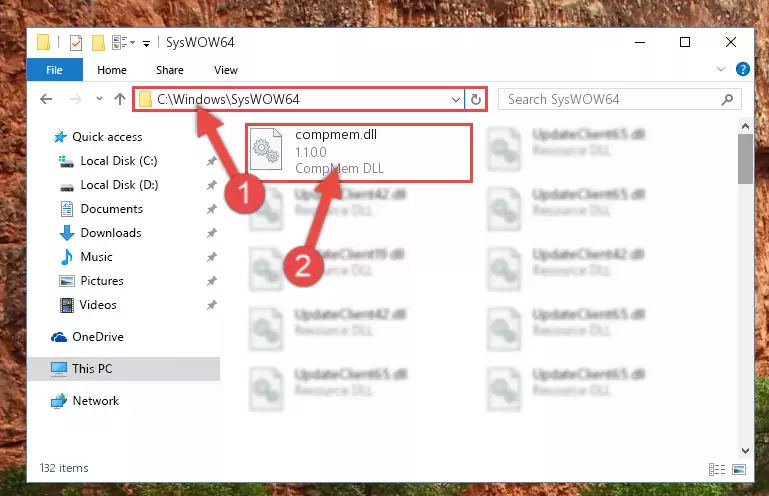Click the scroll up arrow of file list
The image size is (769, 496).
(745, 127)
